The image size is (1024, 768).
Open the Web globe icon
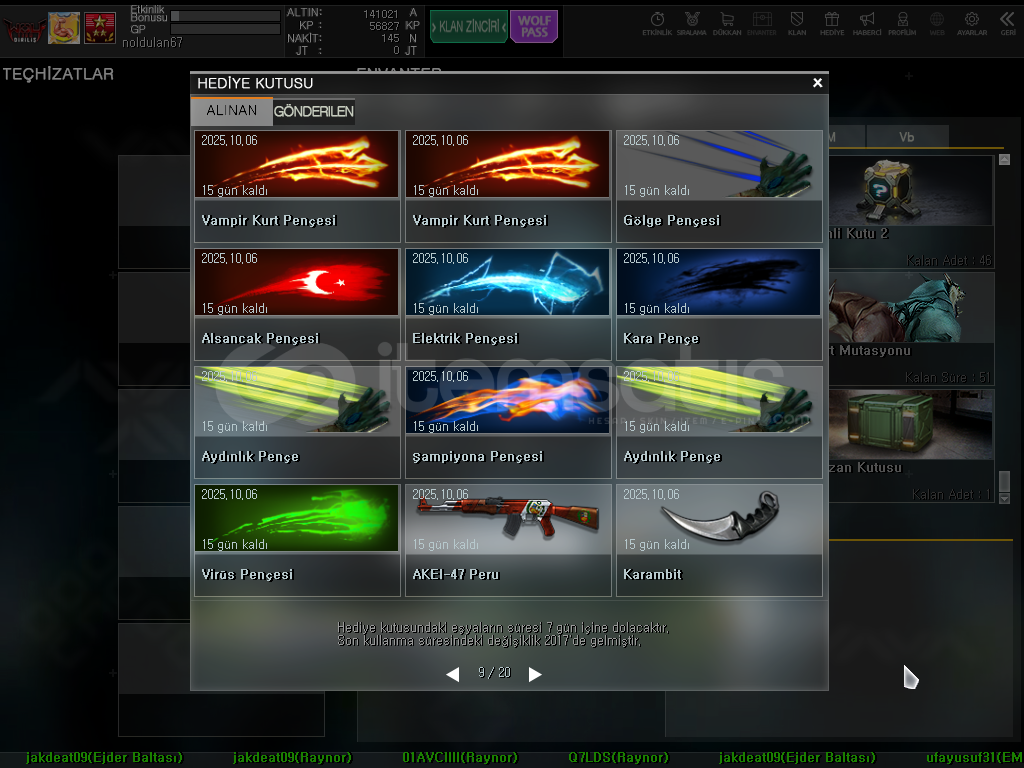click(x=937, y=24)
